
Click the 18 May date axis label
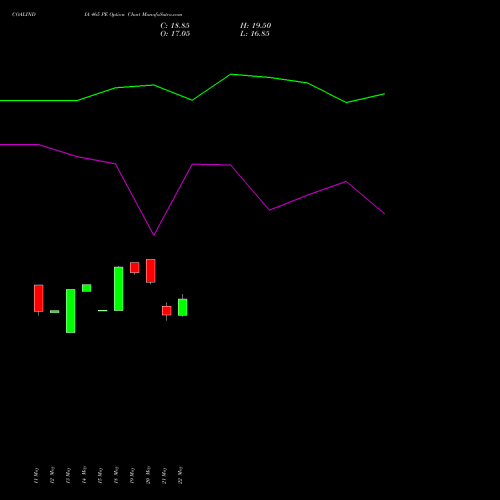point(116,475)
